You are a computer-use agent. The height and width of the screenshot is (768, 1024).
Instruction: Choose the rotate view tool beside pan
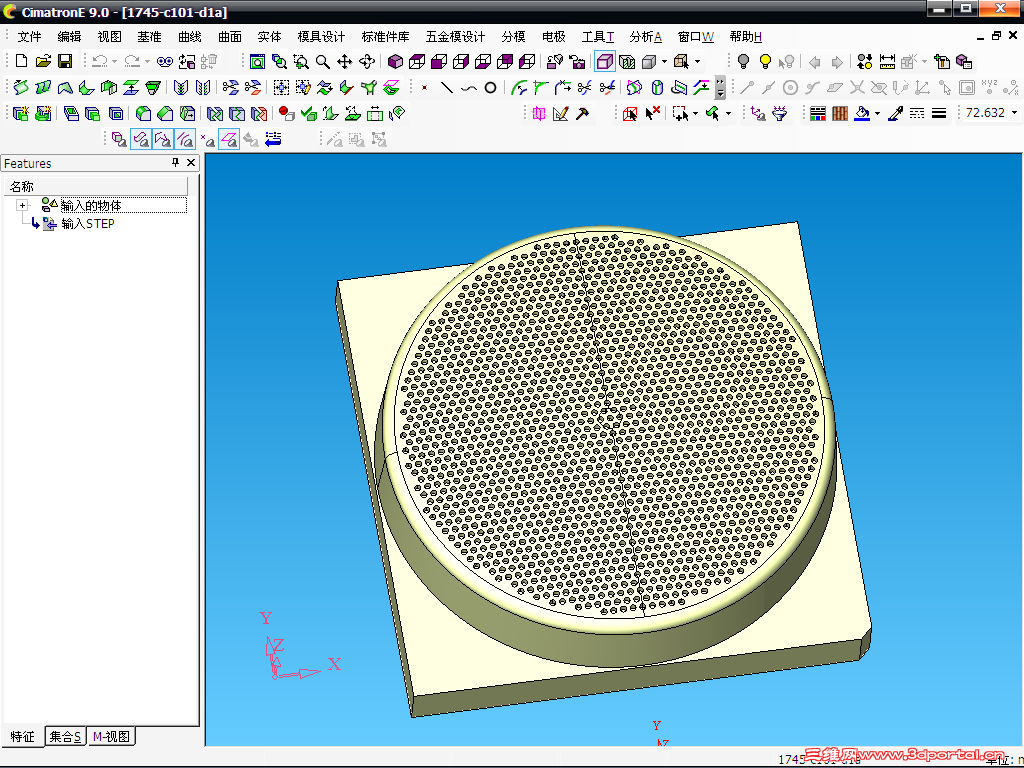point(366,61)
